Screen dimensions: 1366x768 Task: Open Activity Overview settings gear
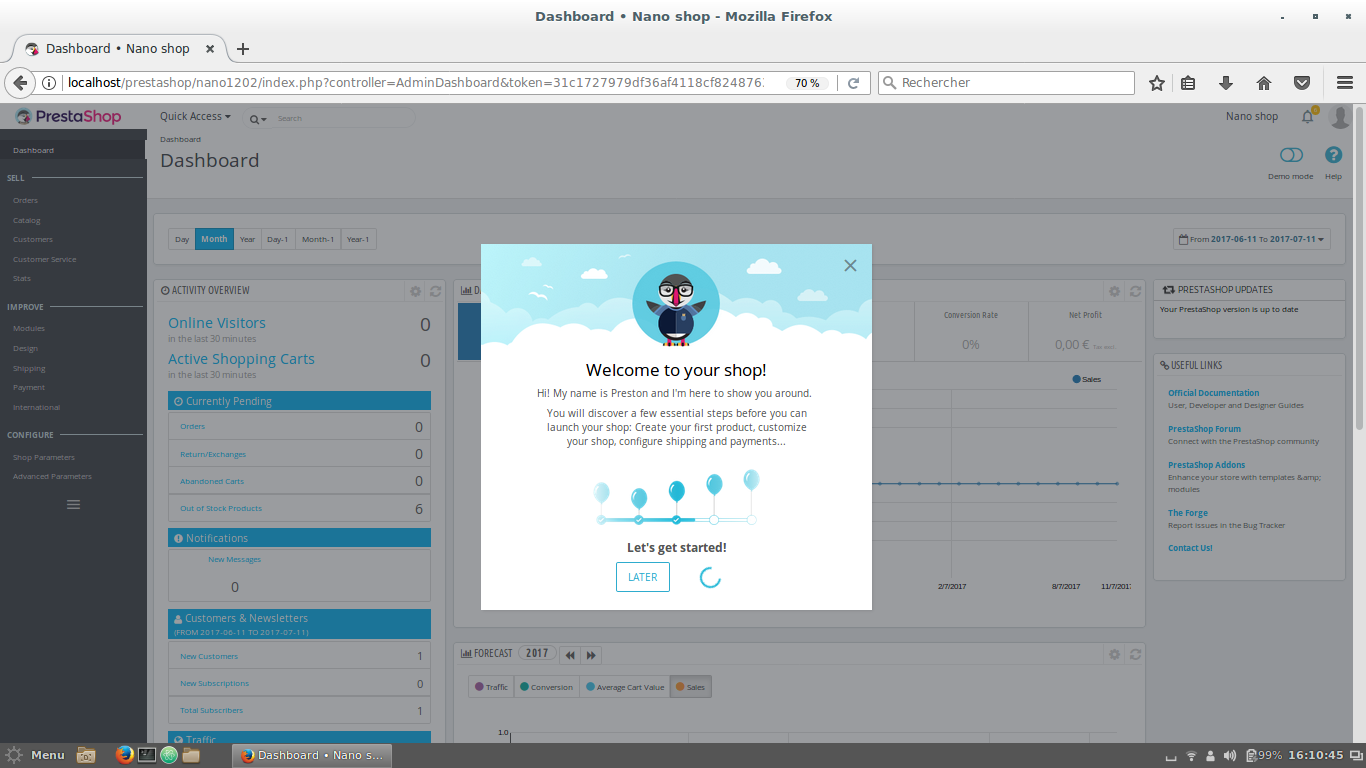click(416, 291)
